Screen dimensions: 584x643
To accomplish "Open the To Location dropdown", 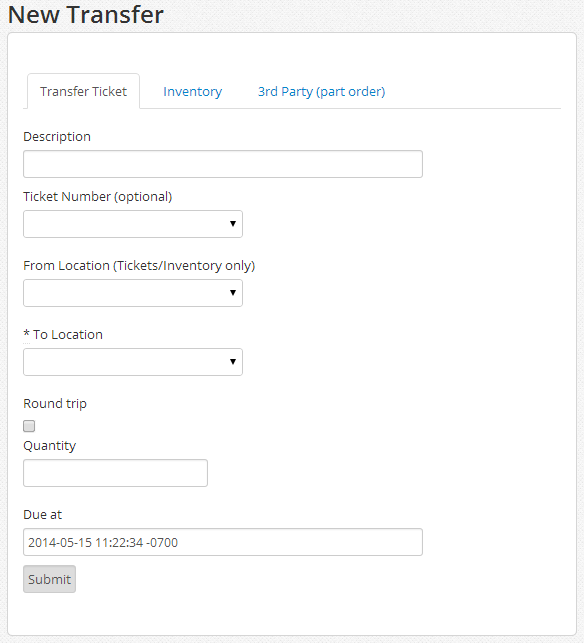I will click(133, 362).
